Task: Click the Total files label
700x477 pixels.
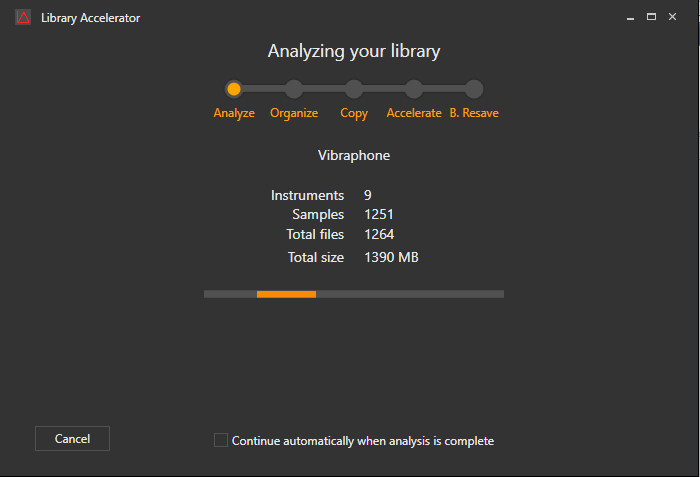Action: pos(315,234)
